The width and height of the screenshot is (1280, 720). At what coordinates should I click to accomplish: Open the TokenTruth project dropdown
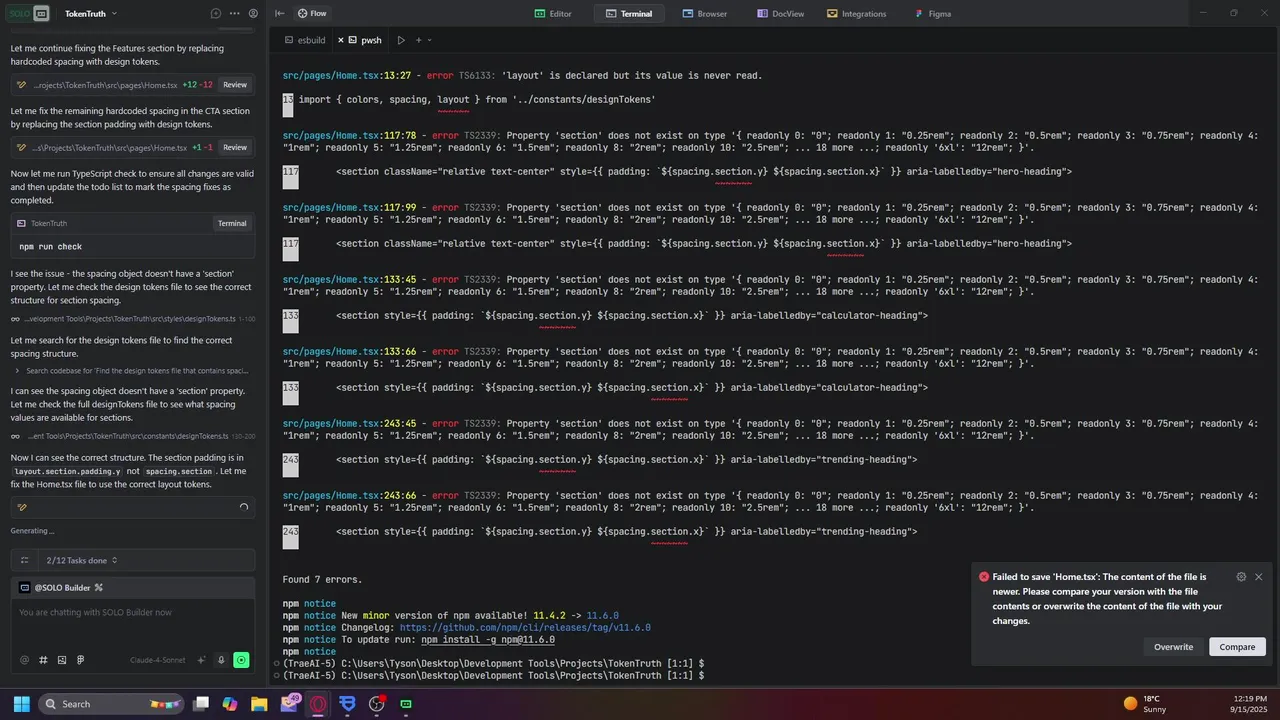point(91,13)
